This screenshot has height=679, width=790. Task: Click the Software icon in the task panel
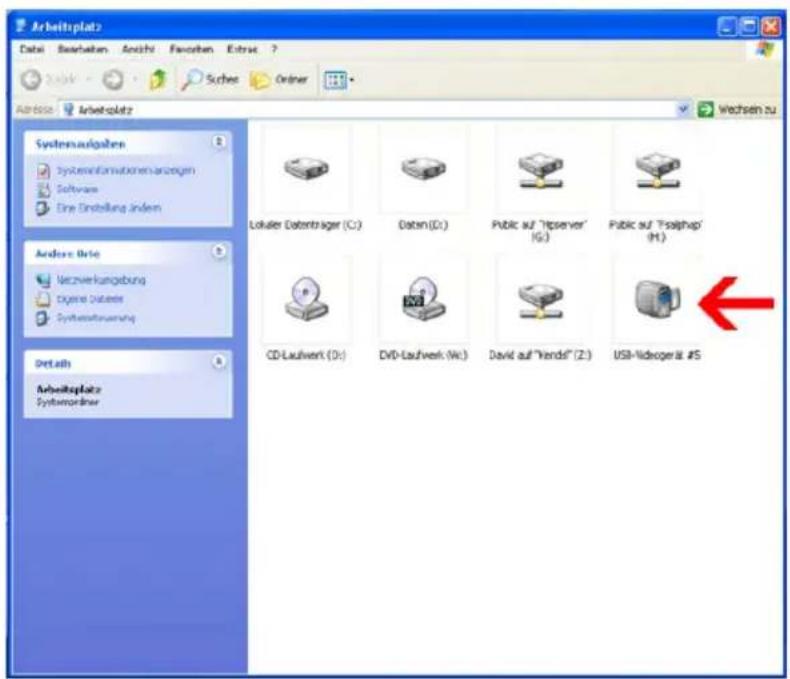(43, 189)
